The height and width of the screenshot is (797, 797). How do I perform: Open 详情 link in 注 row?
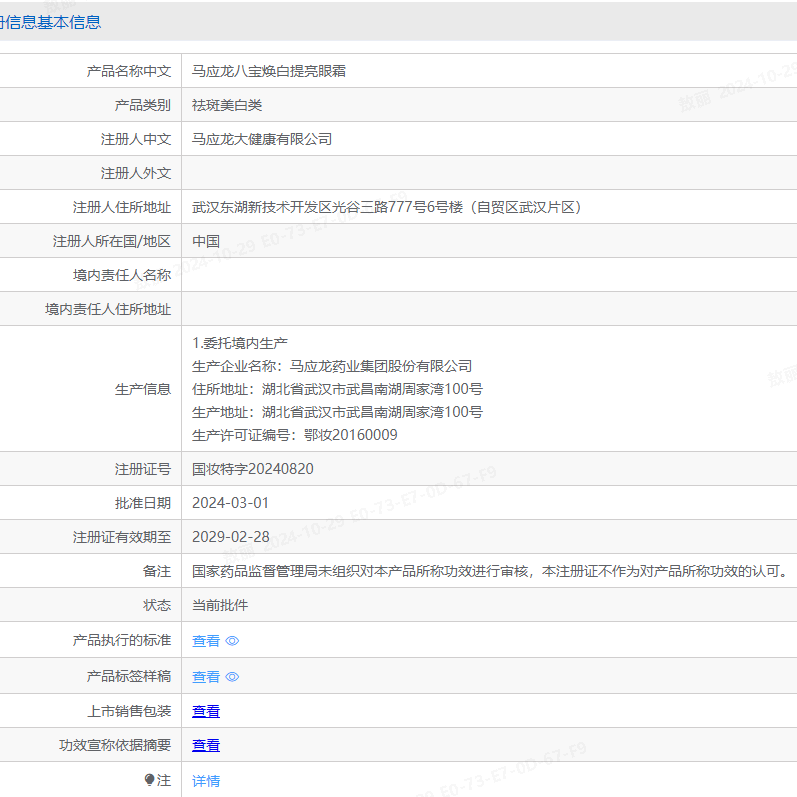206,781
